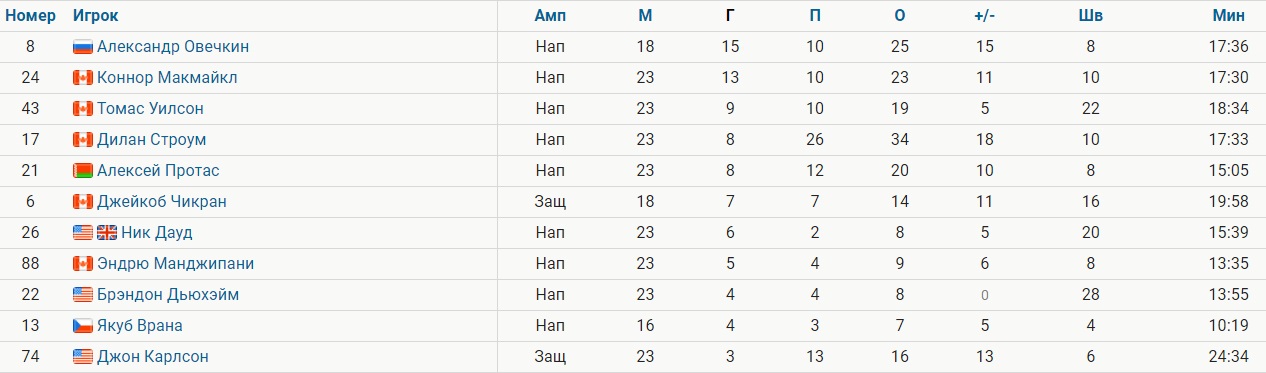Sort by the Амп position column header
Image resolution: width=1266 pixels, height=373 pixels.
[x=550, y=15]
